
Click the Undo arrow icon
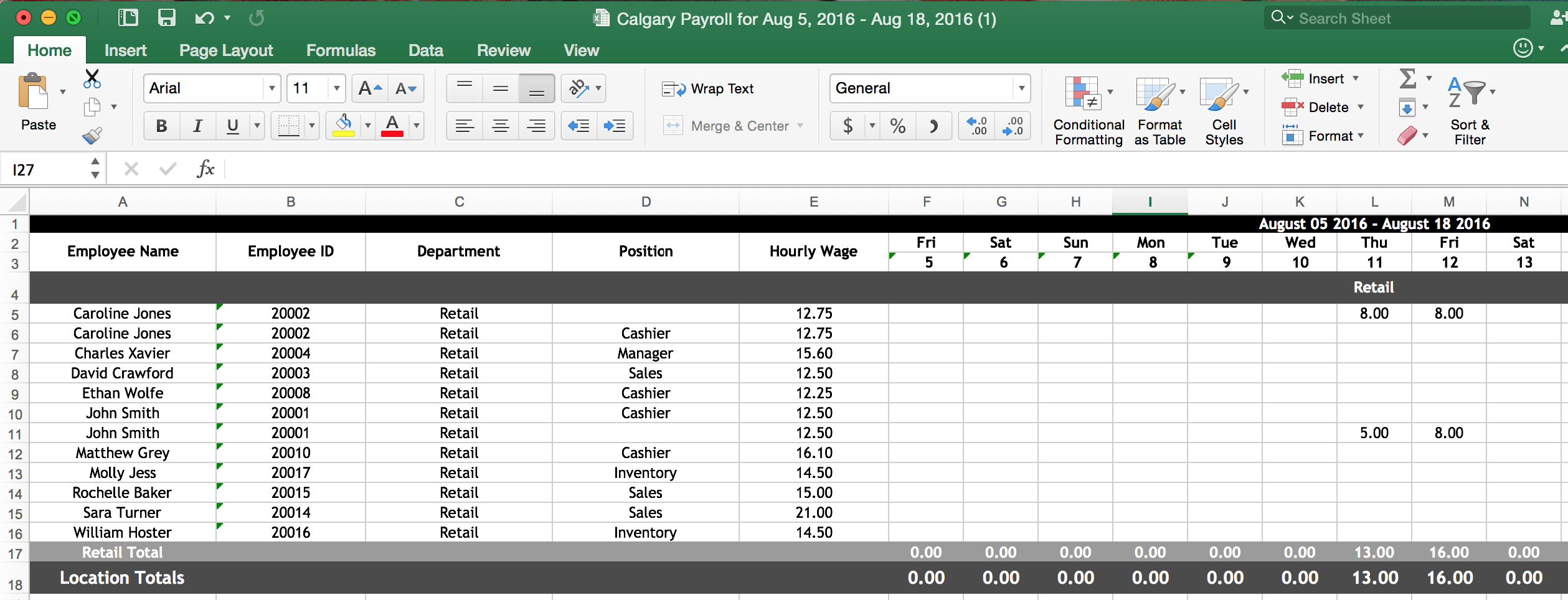pyautogui.click(x=204, y=18)
